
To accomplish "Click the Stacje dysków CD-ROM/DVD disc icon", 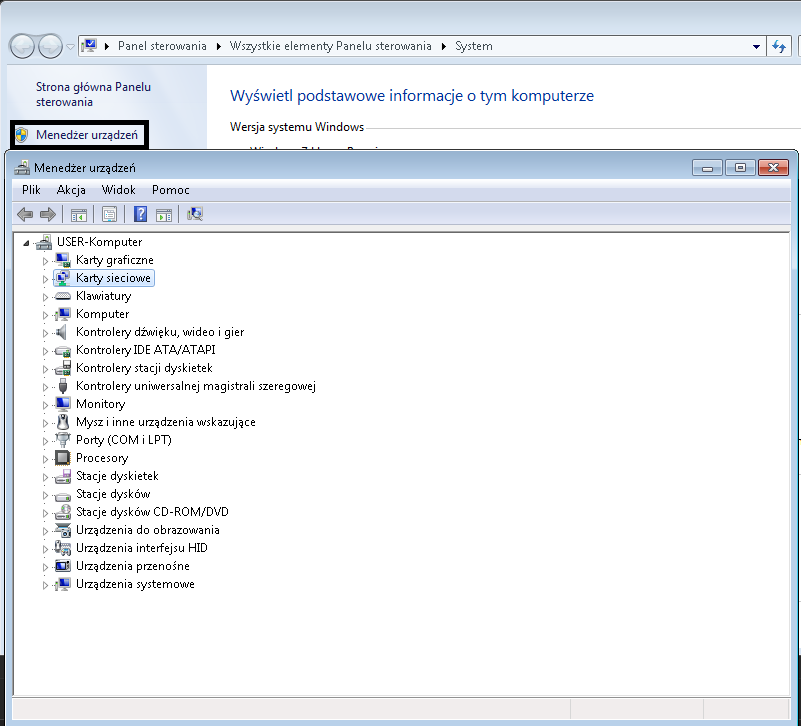I will coord(63,512).
